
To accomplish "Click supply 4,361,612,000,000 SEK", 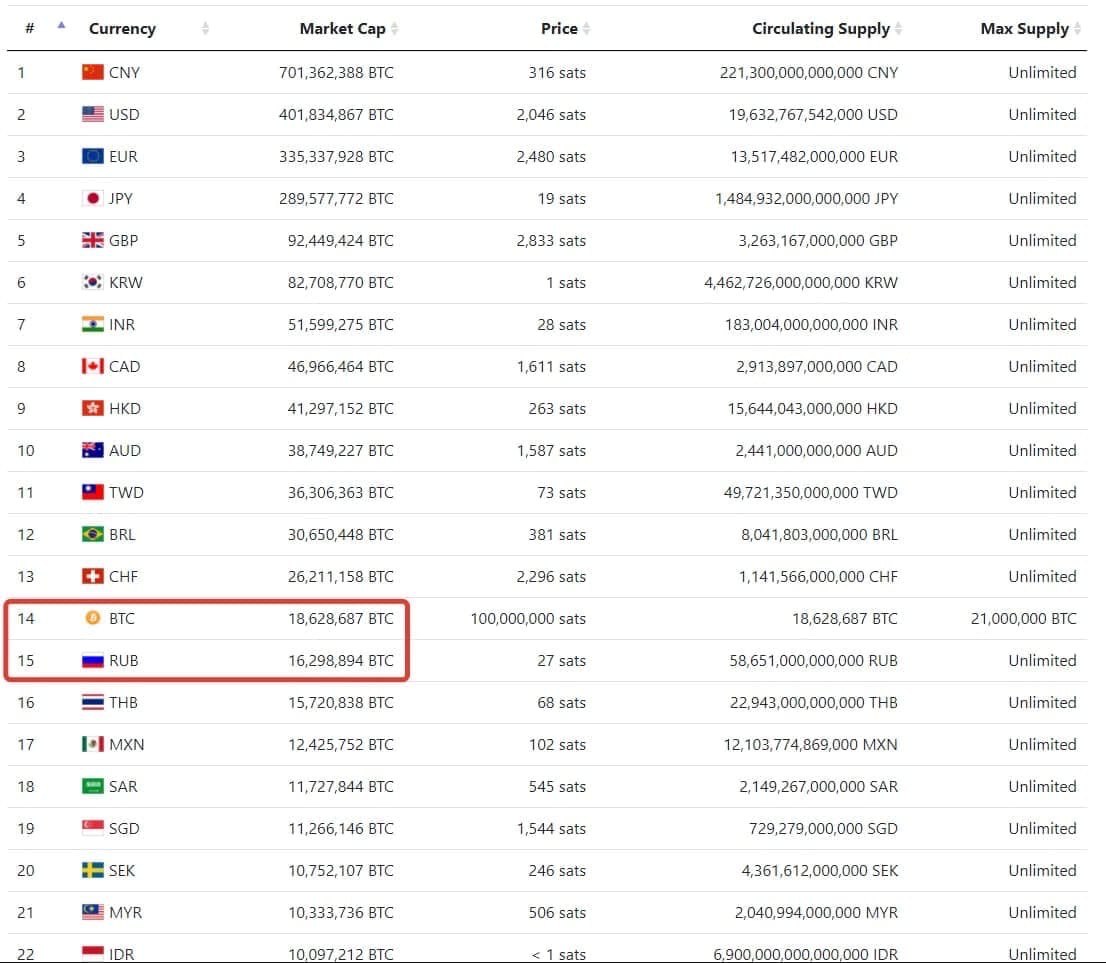I will click(820, 870).
